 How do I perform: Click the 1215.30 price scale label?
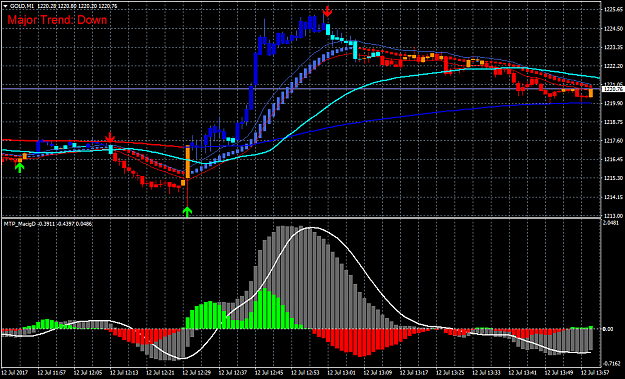tap(613, 178)
